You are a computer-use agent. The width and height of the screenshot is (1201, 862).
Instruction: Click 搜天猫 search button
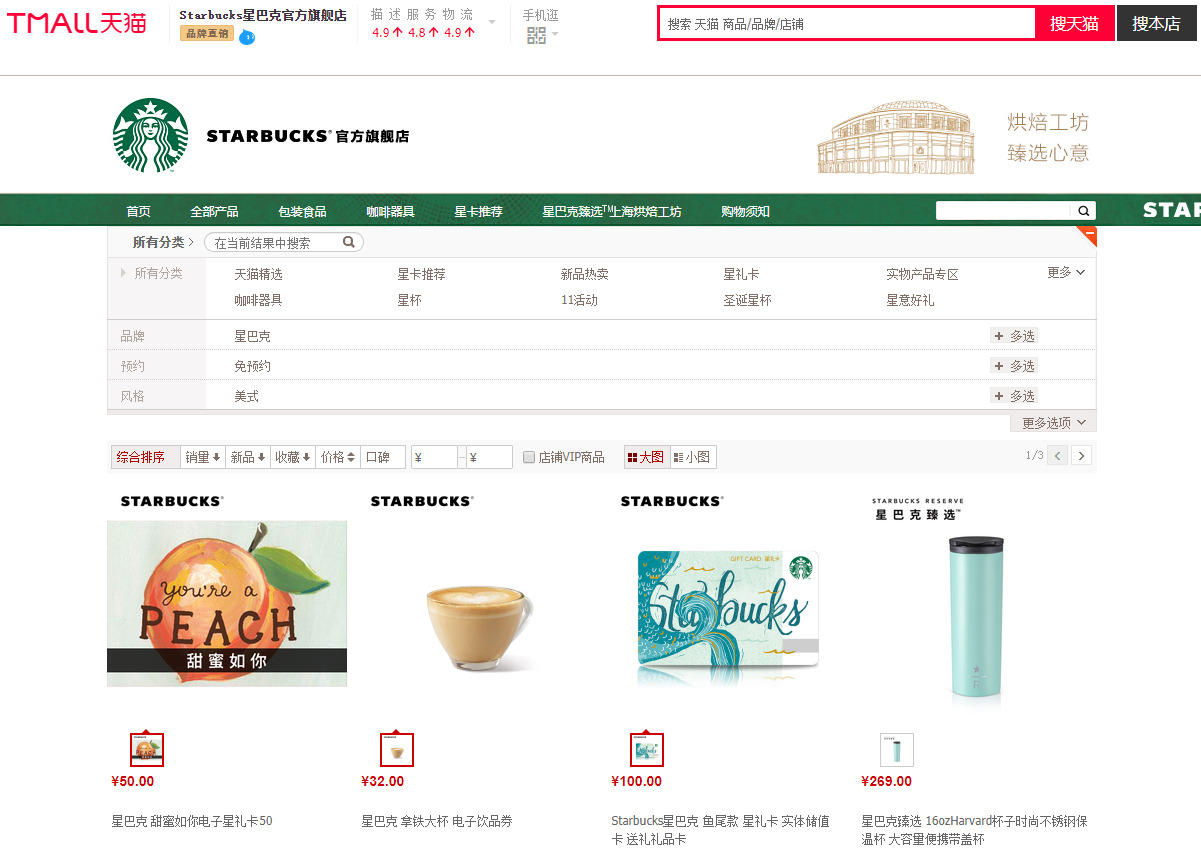1075,23
